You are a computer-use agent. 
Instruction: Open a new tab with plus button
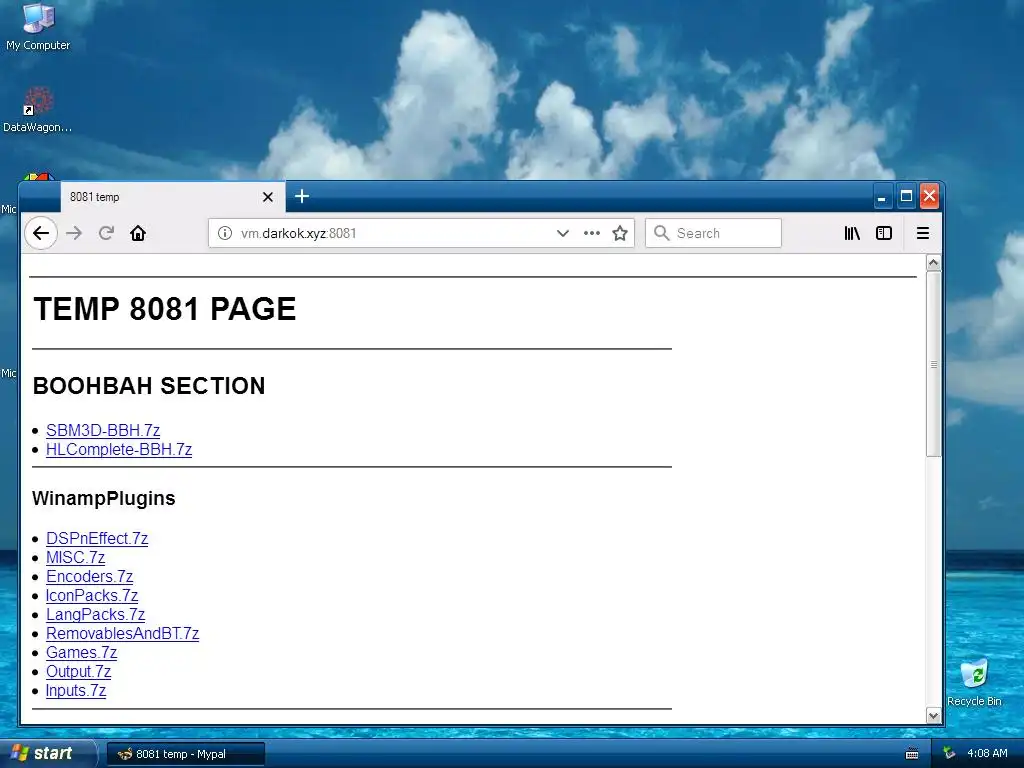[x=302, y=196]
